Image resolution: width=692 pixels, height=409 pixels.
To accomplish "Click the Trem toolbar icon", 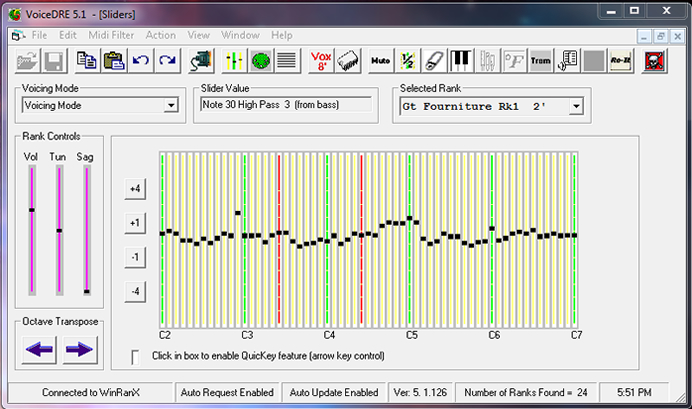I will [541, 61].
